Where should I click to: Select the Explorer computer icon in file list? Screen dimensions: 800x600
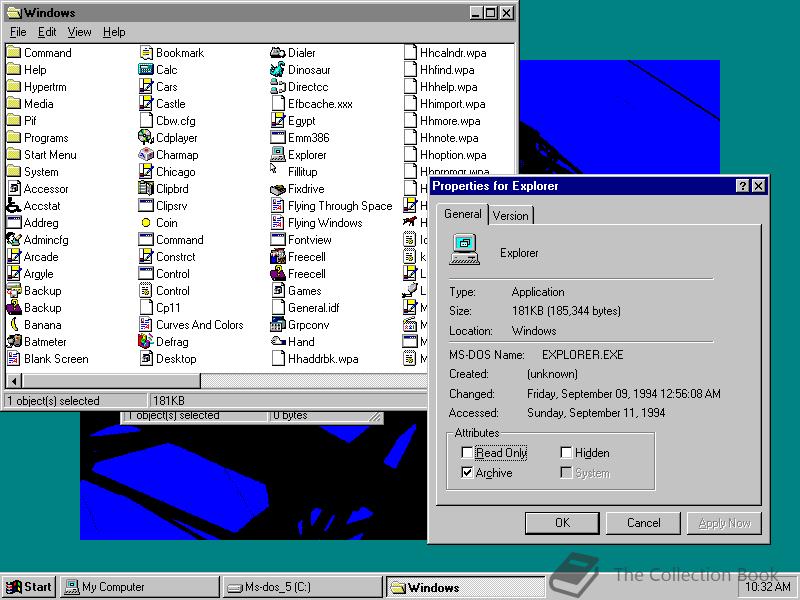pos(278,155)
